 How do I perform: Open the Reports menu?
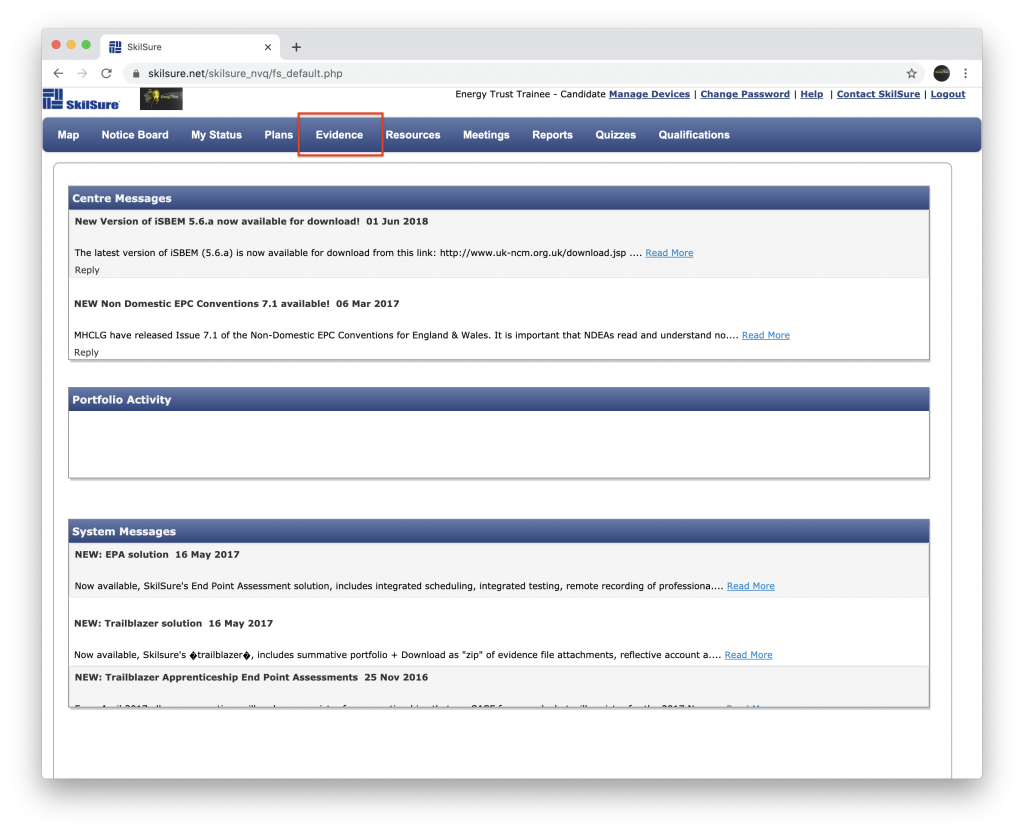(552, 135)
